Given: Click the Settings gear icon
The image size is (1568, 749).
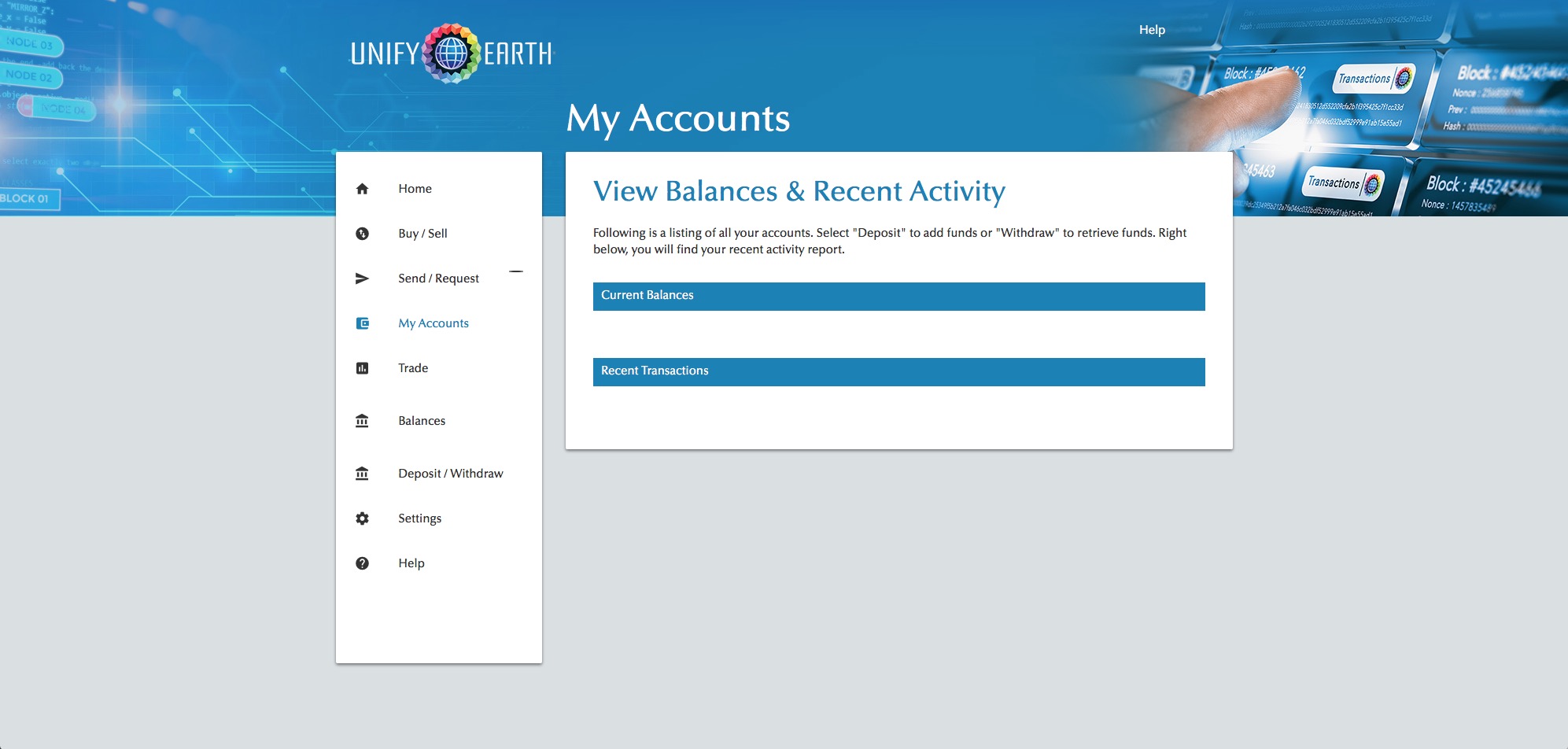Looking at the screenshot, I should click(362, 518).
